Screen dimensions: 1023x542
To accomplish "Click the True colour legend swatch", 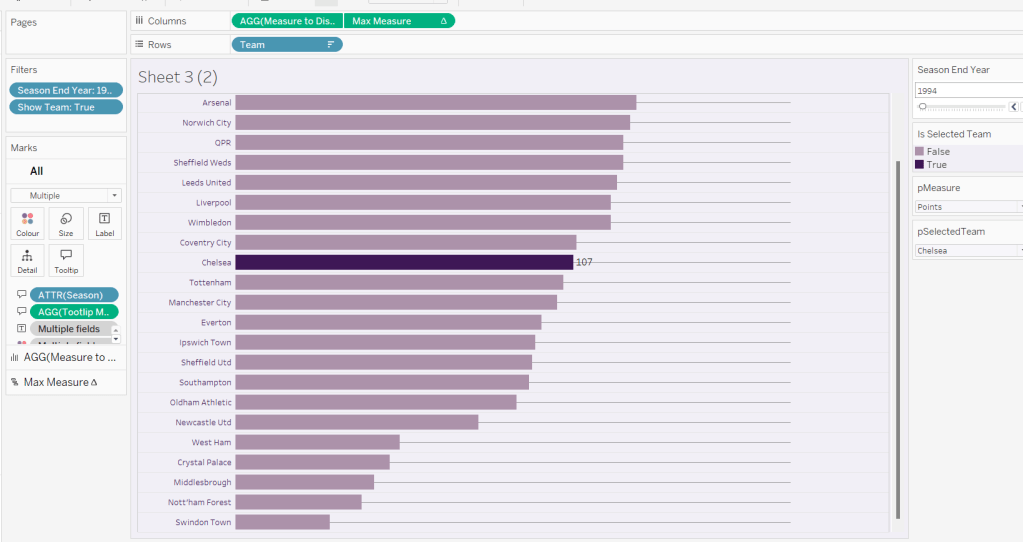I will pyautogui.click(x=920, y=165).
